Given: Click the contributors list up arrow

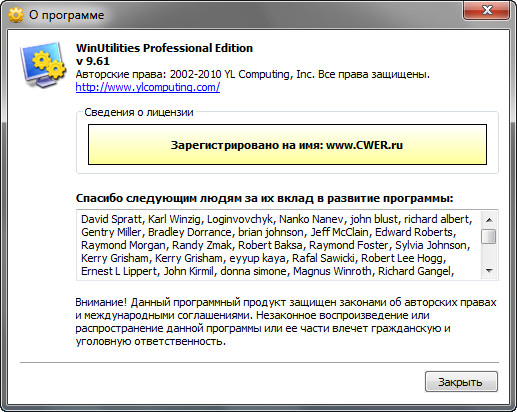Looking at the screenshot, I should [489, 220].
